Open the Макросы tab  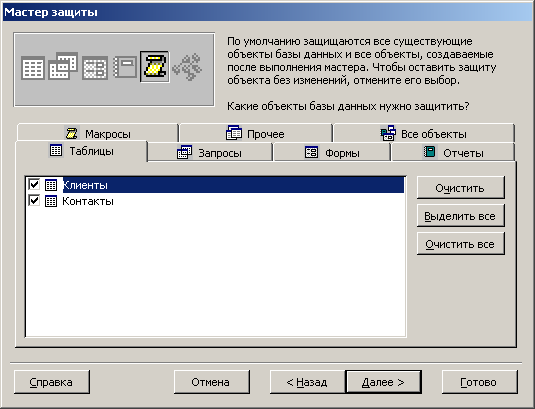98,133
